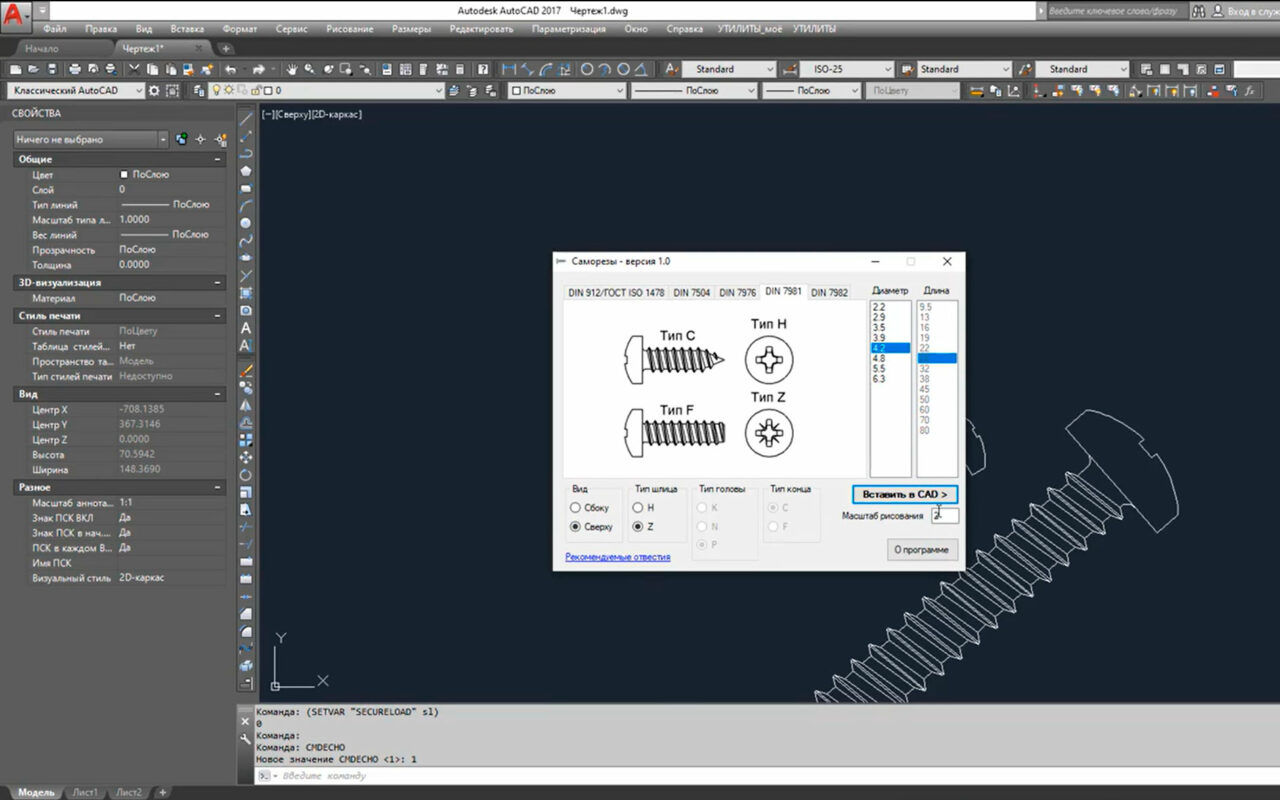This screenshot has width=1280, height=800.
Task: Switch to the Начало document tab
Action: coord(42,48)
